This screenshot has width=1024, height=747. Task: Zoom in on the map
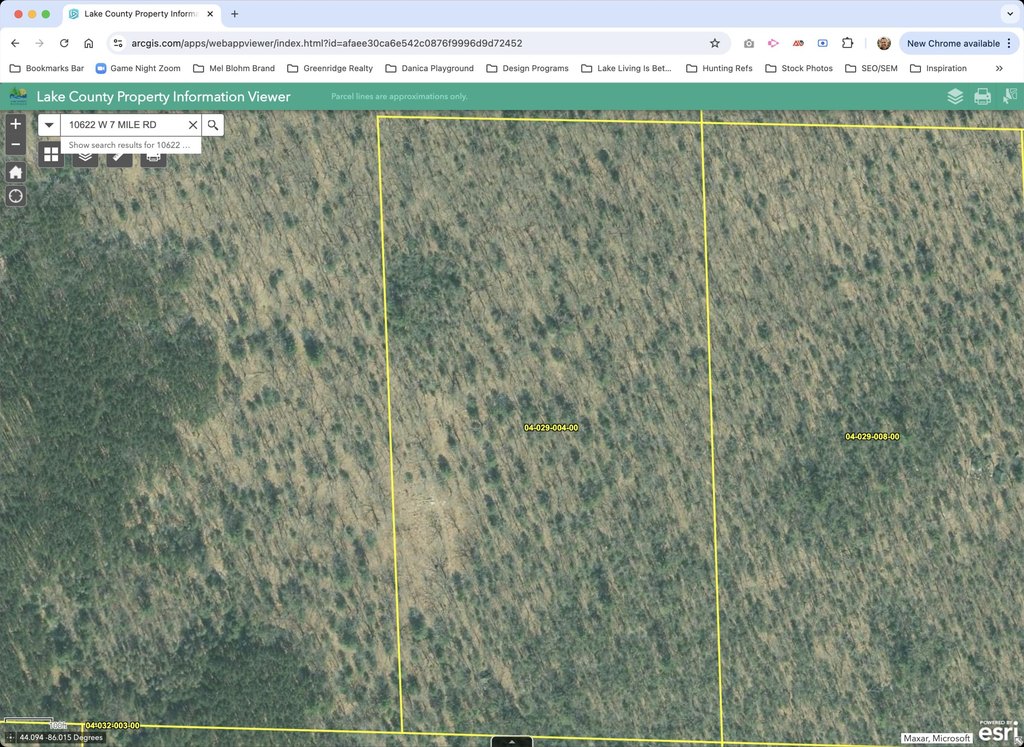(x=15, y=124)
